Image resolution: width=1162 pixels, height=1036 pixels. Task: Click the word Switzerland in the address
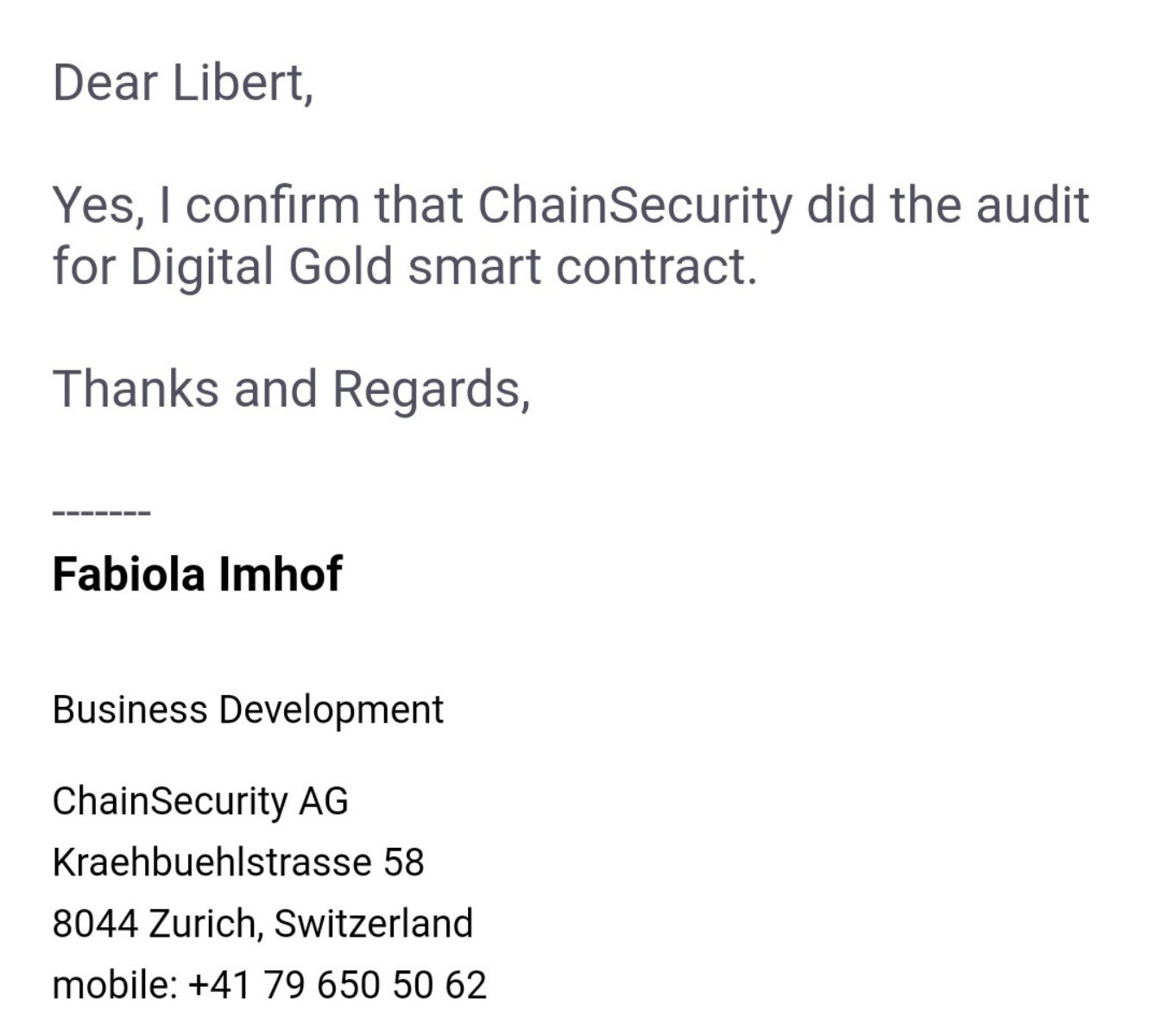point(373,924)
